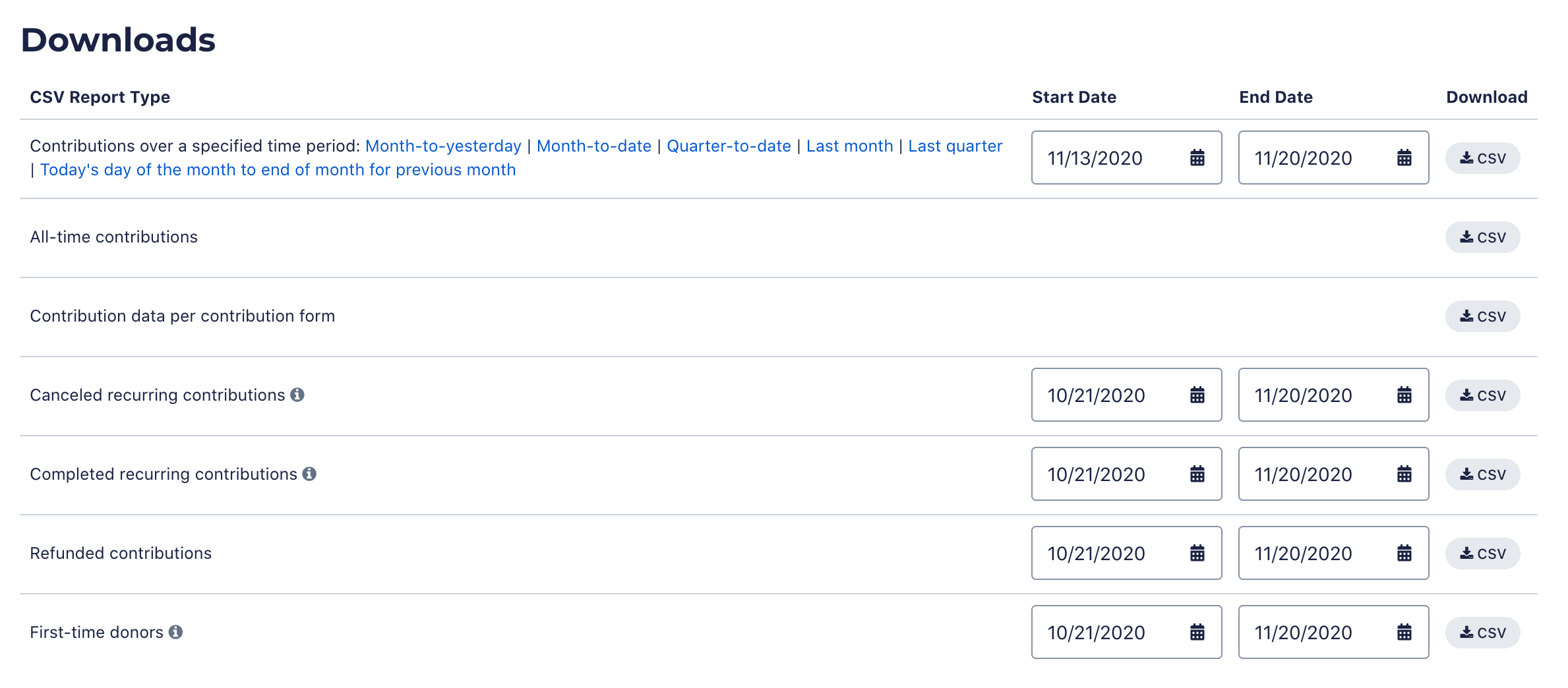The width and height of the screenshot is (1568, 688).
Task: Choose the Last quarter link
Action: click(955, 146)
